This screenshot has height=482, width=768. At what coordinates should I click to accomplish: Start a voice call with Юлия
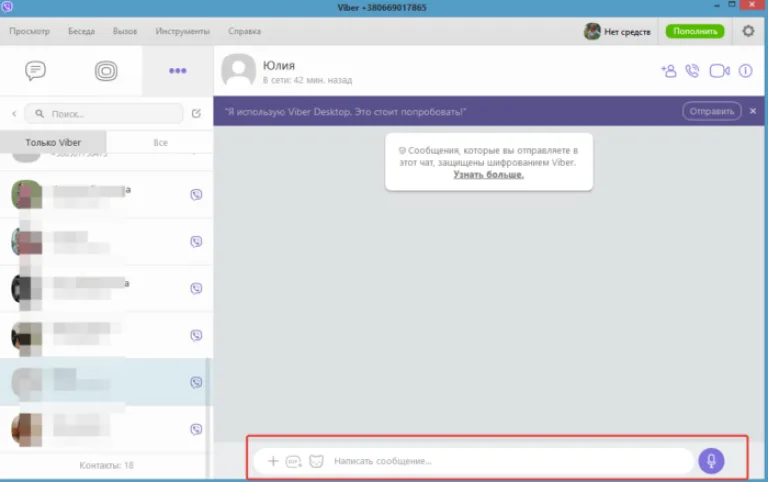692,71
